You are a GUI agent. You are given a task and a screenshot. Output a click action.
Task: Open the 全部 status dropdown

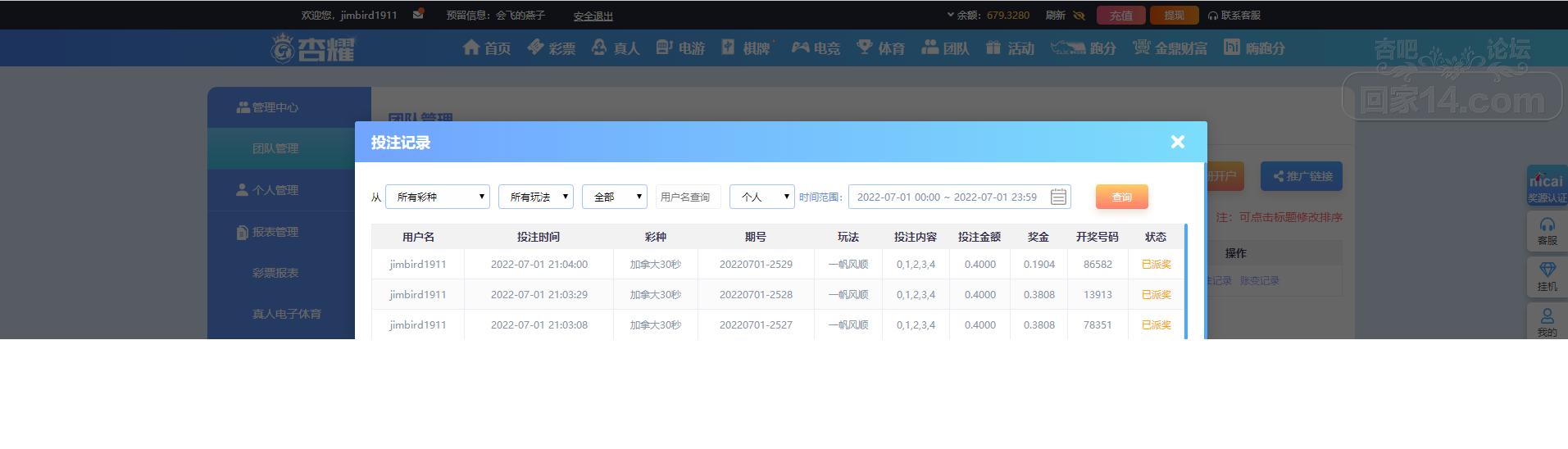tap(615, 197)
